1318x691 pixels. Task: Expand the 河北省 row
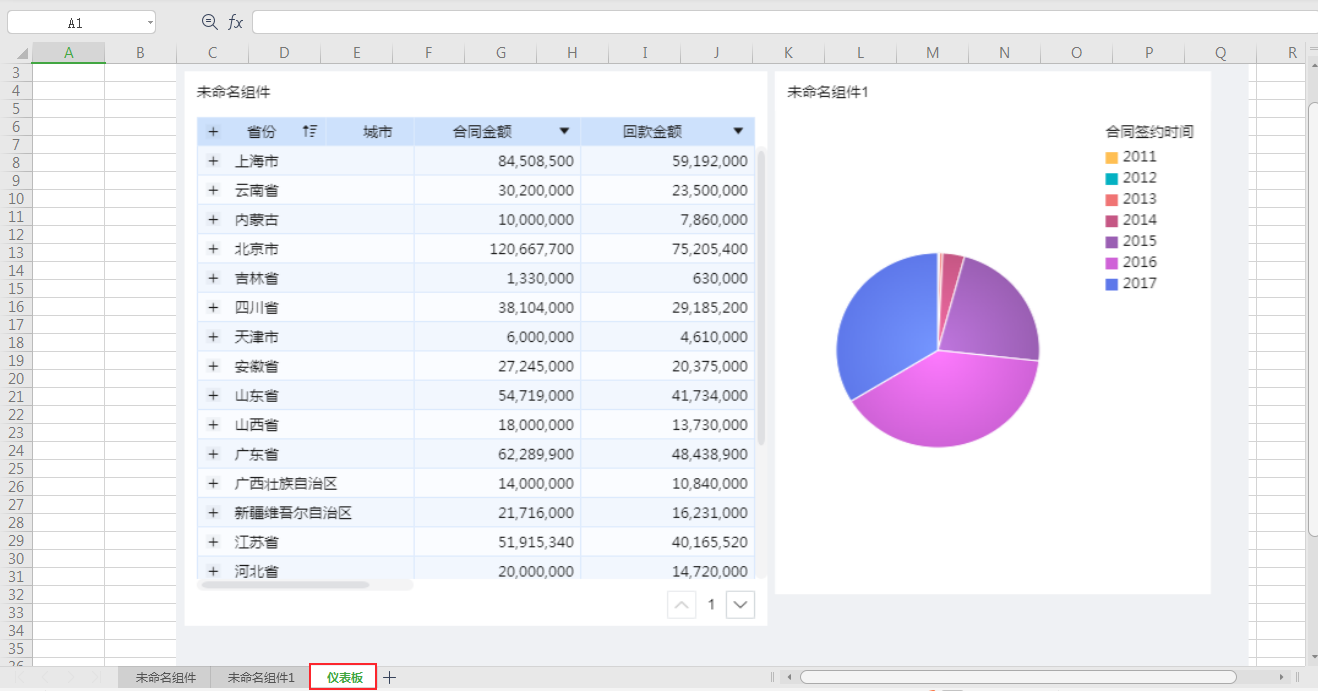[213, 571]
